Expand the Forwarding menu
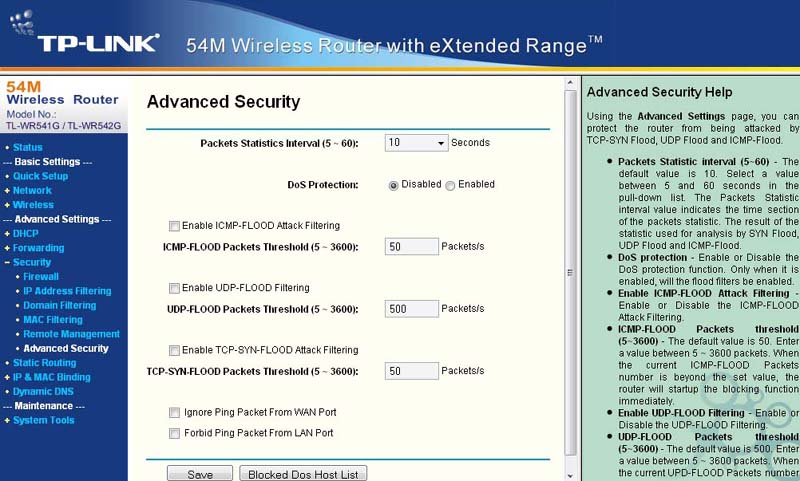The height and width of the screenshot is (481, 800). [38, 248]
